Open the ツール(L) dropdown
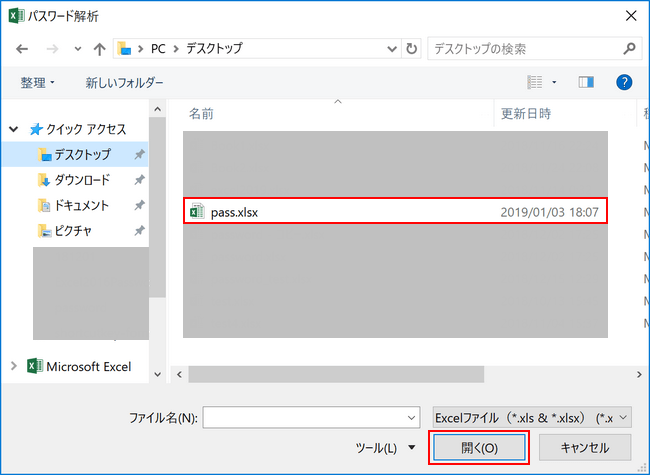650x475 pixels. click(386, 448)
